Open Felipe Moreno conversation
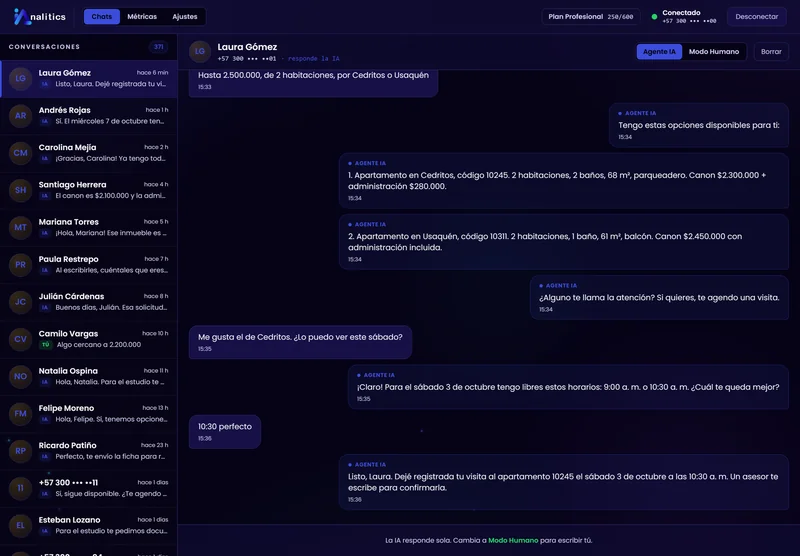The height and width of the screenshot is (556, 800). tap(89, 414)
